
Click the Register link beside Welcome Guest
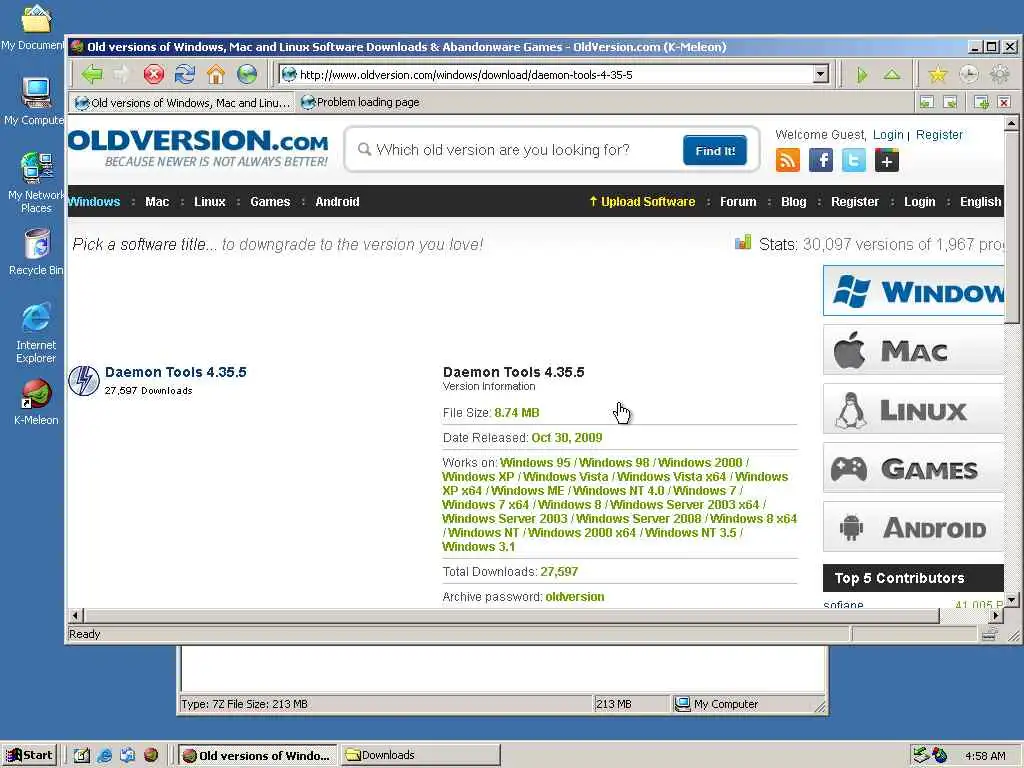pyautogui.click(x=939, y=135)
